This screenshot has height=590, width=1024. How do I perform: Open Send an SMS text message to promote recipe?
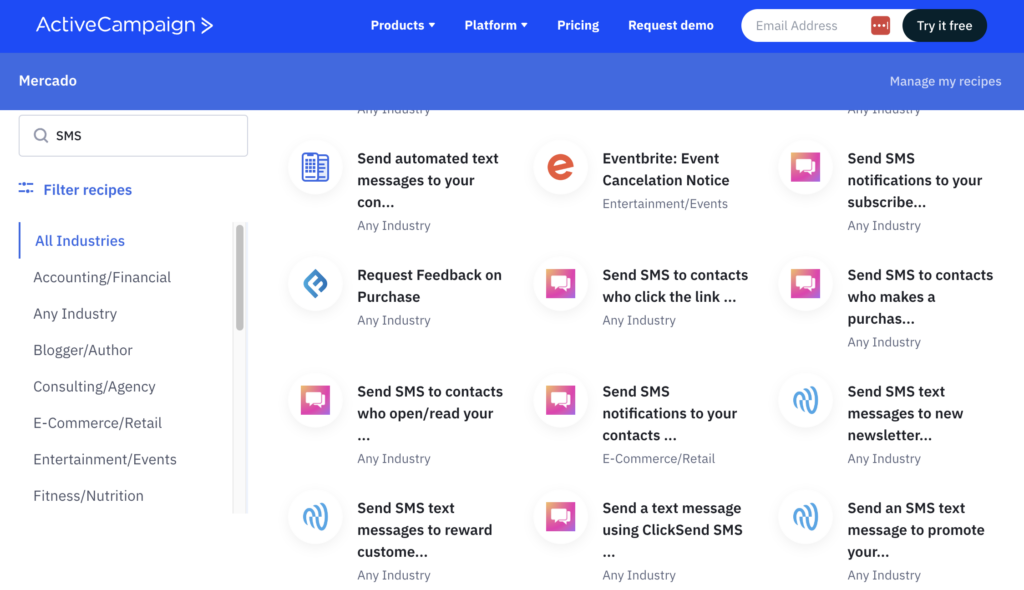916,530
